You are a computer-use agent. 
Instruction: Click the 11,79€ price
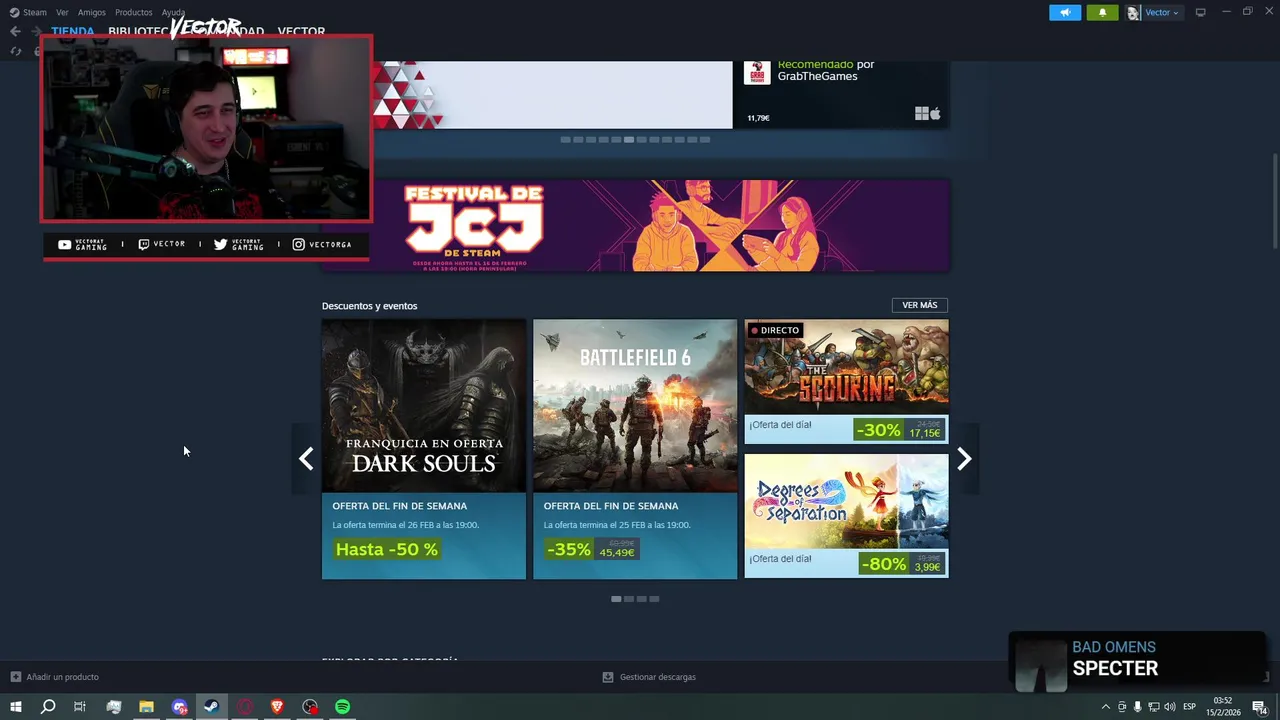tap(759, 118)
